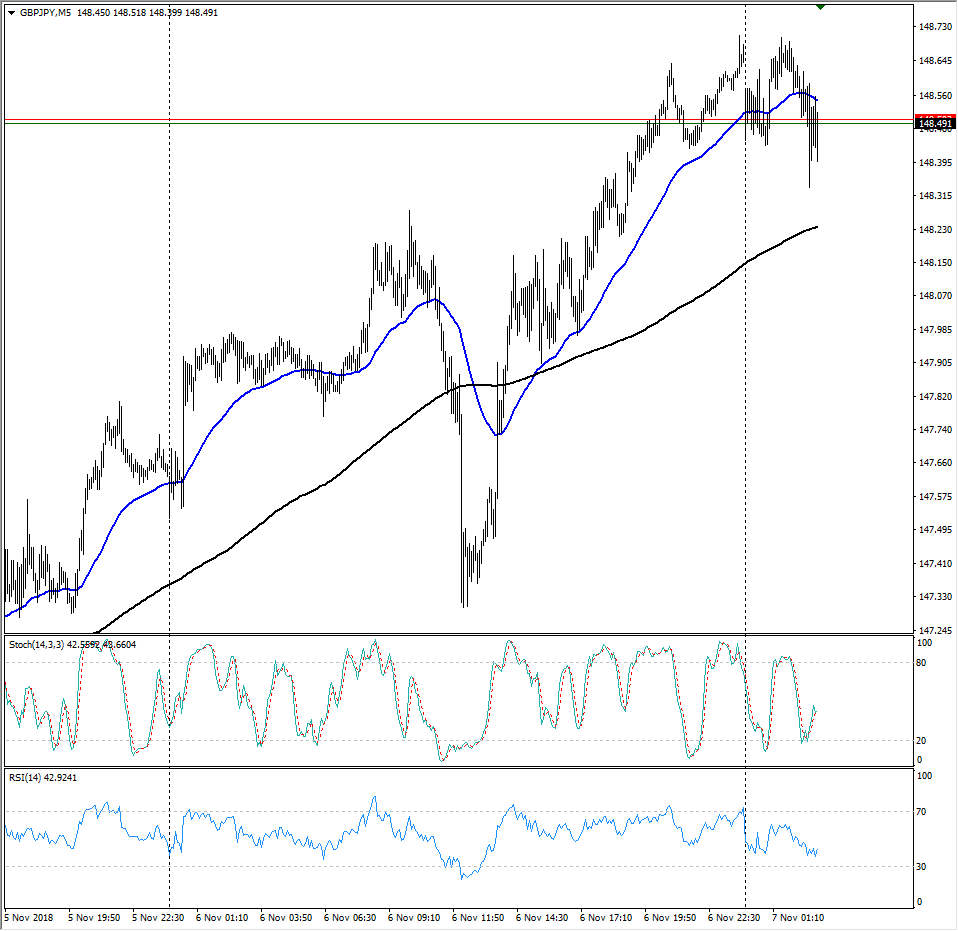Click the current price tag 148.491
This screenshot has height=931, width=958.
pyautogui.click(x=936, y=123)
